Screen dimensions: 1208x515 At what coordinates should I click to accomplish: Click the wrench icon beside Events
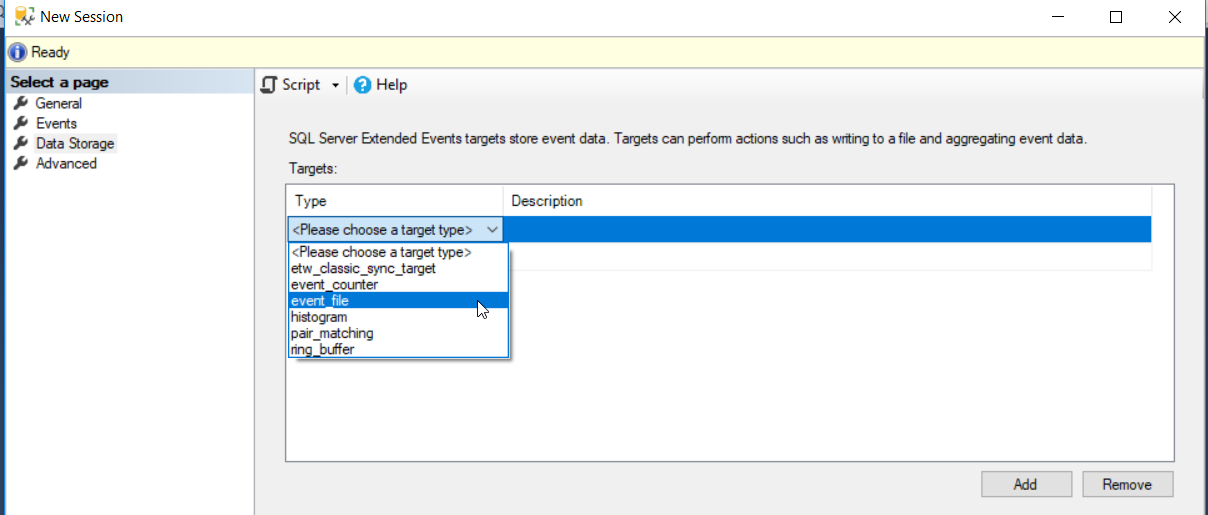click(x=20, y=123)
